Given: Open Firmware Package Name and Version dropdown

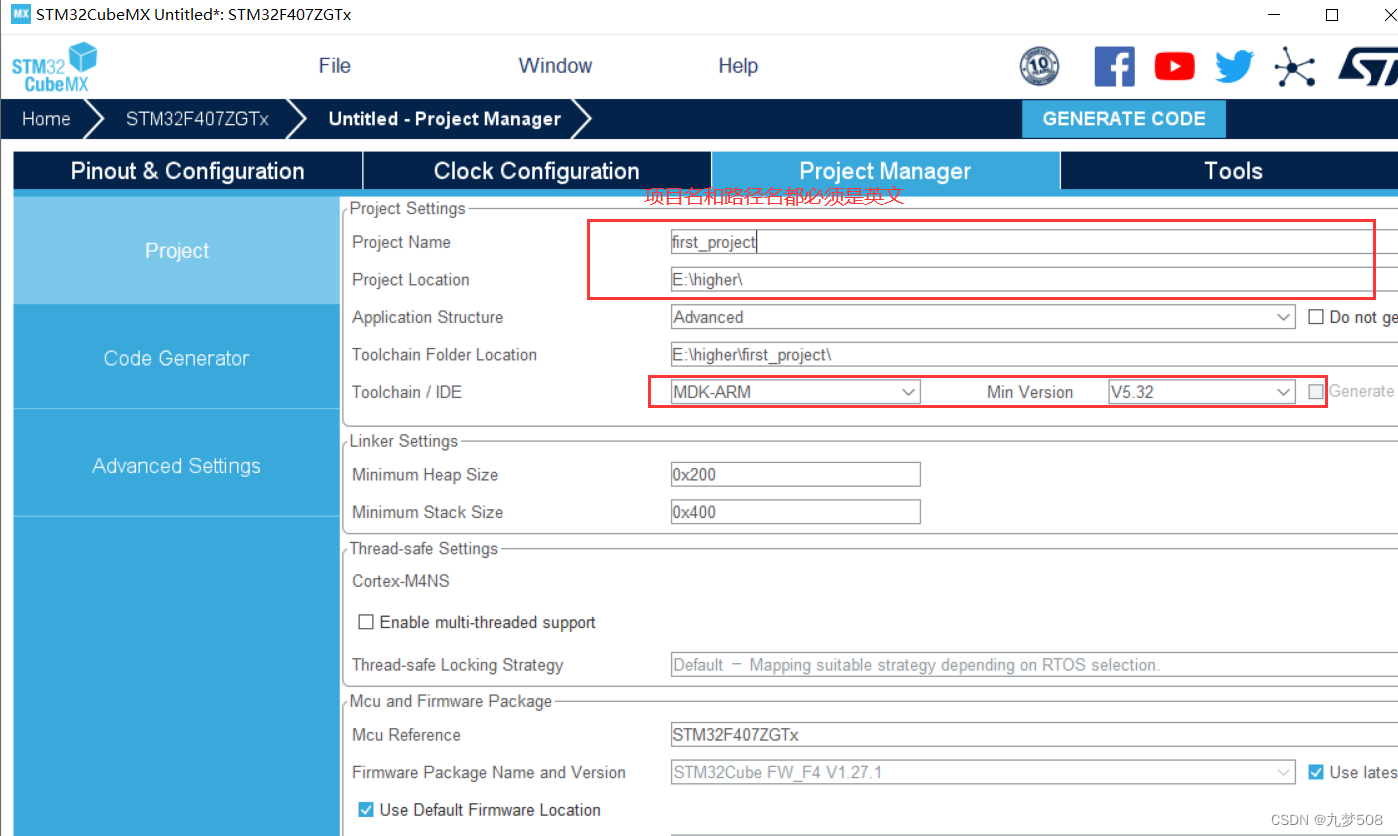Looking at the screenshot, I should tap(983, 772).
